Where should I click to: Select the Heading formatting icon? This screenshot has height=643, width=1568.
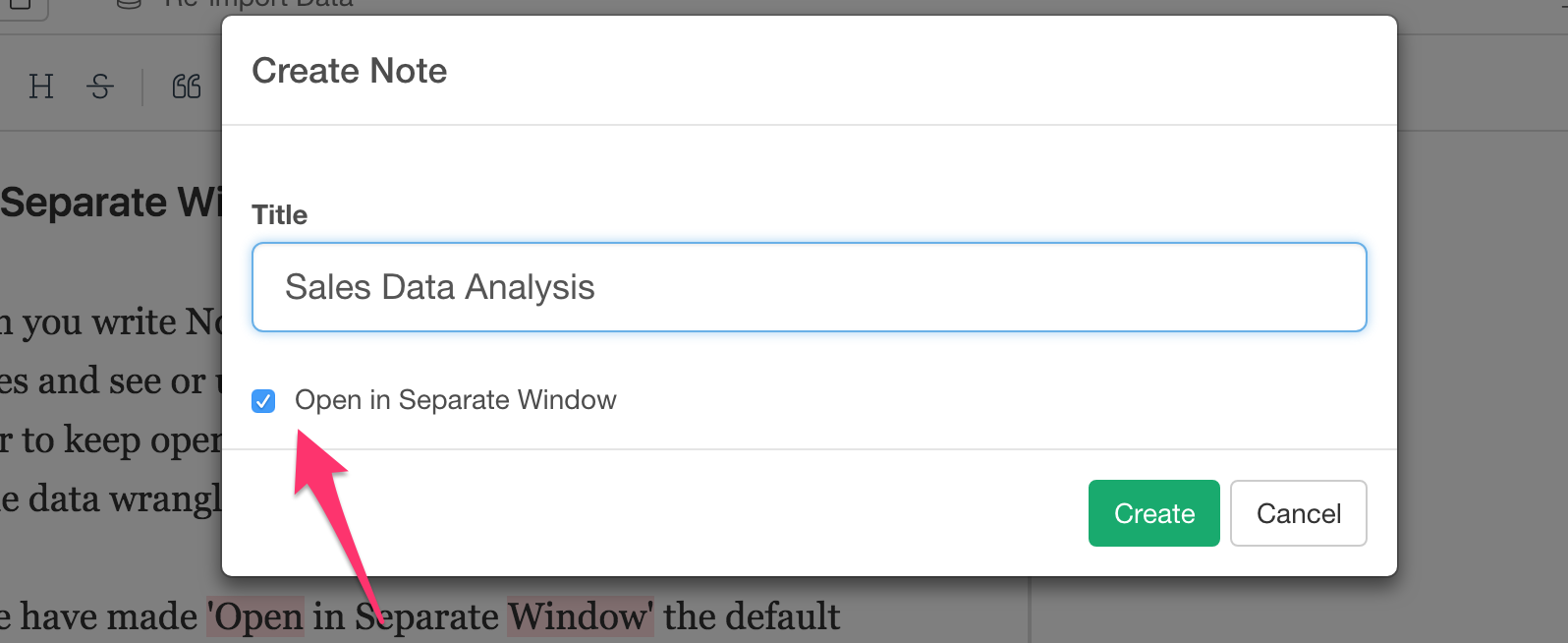[41, 87]
